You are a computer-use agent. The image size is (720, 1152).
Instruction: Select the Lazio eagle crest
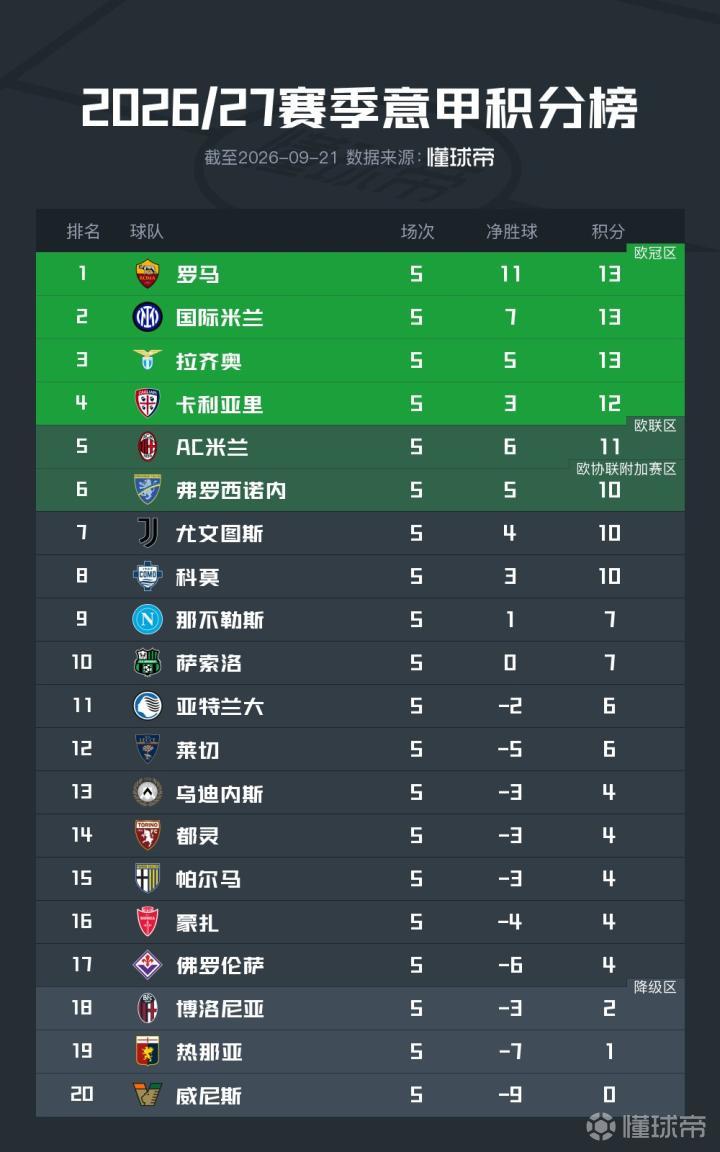pos(148,360)
